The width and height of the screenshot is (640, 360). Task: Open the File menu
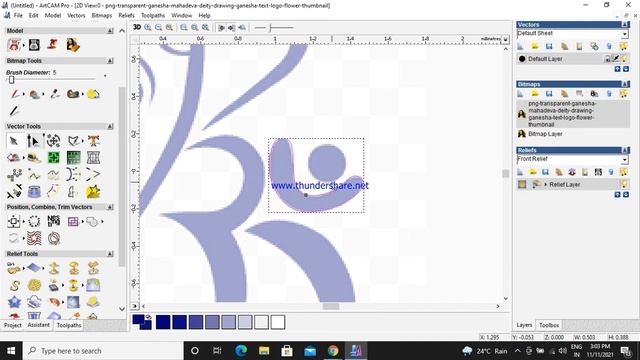18,15
